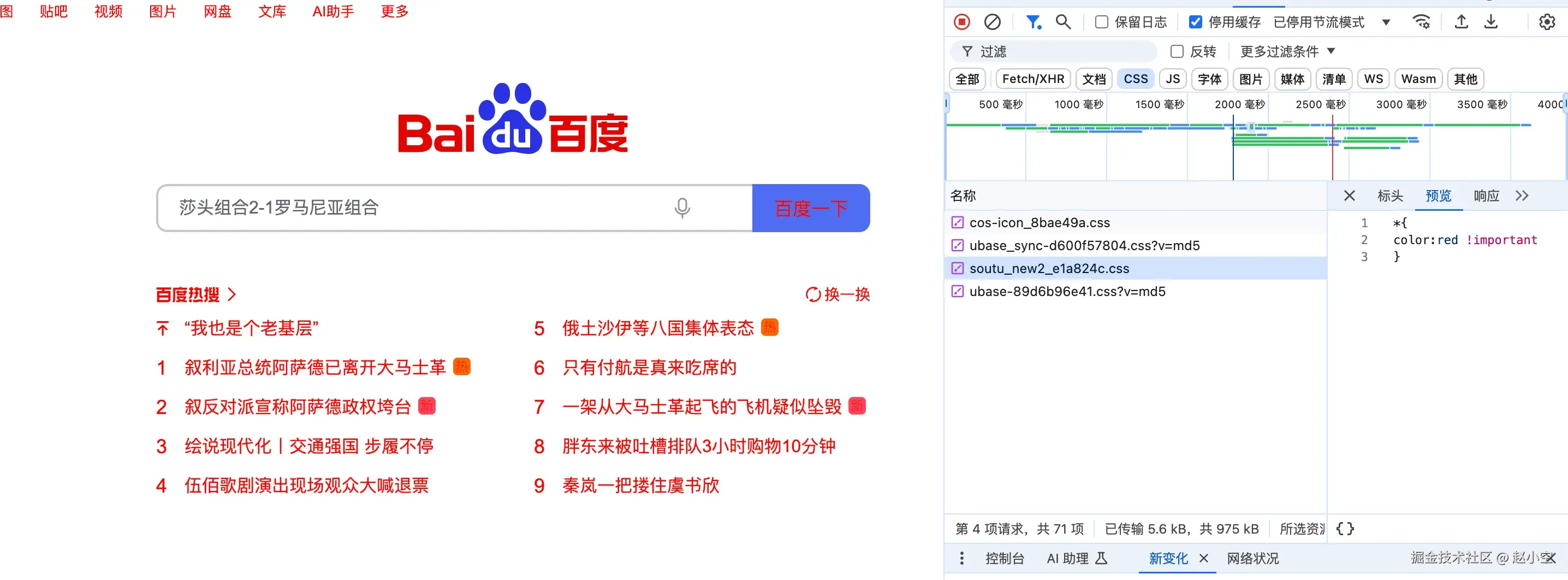
Task: Select 其他 type filter
Action: [1466, 79]
